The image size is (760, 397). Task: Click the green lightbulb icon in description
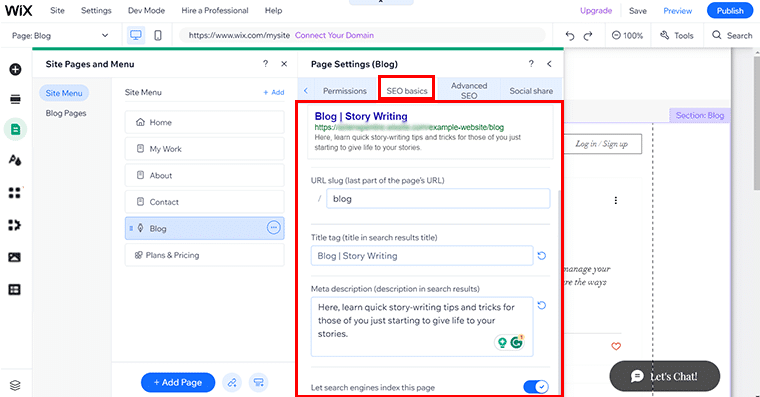502,343
